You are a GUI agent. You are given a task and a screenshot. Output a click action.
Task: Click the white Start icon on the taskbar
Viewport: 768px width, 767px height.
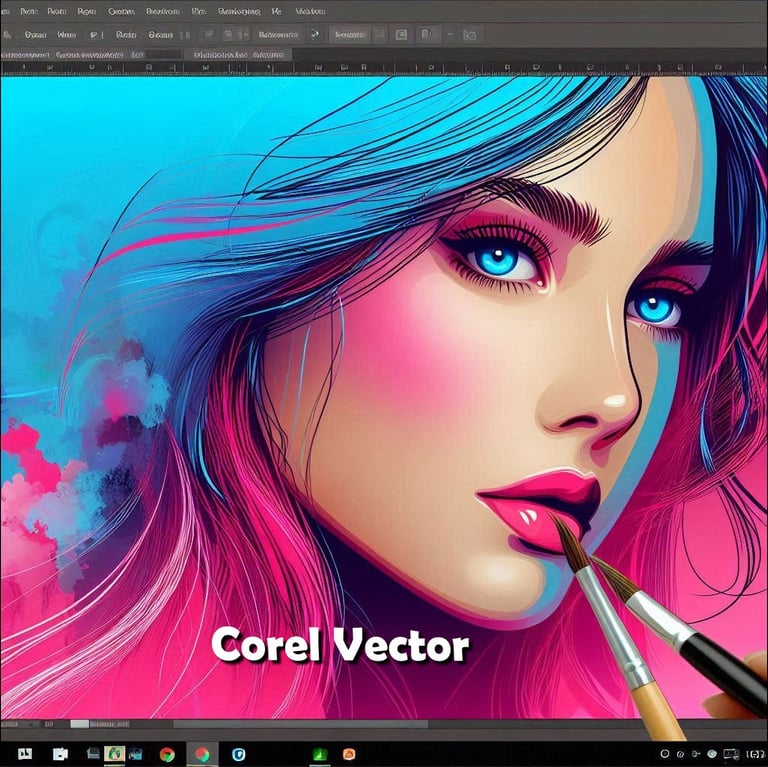point(25,754)
